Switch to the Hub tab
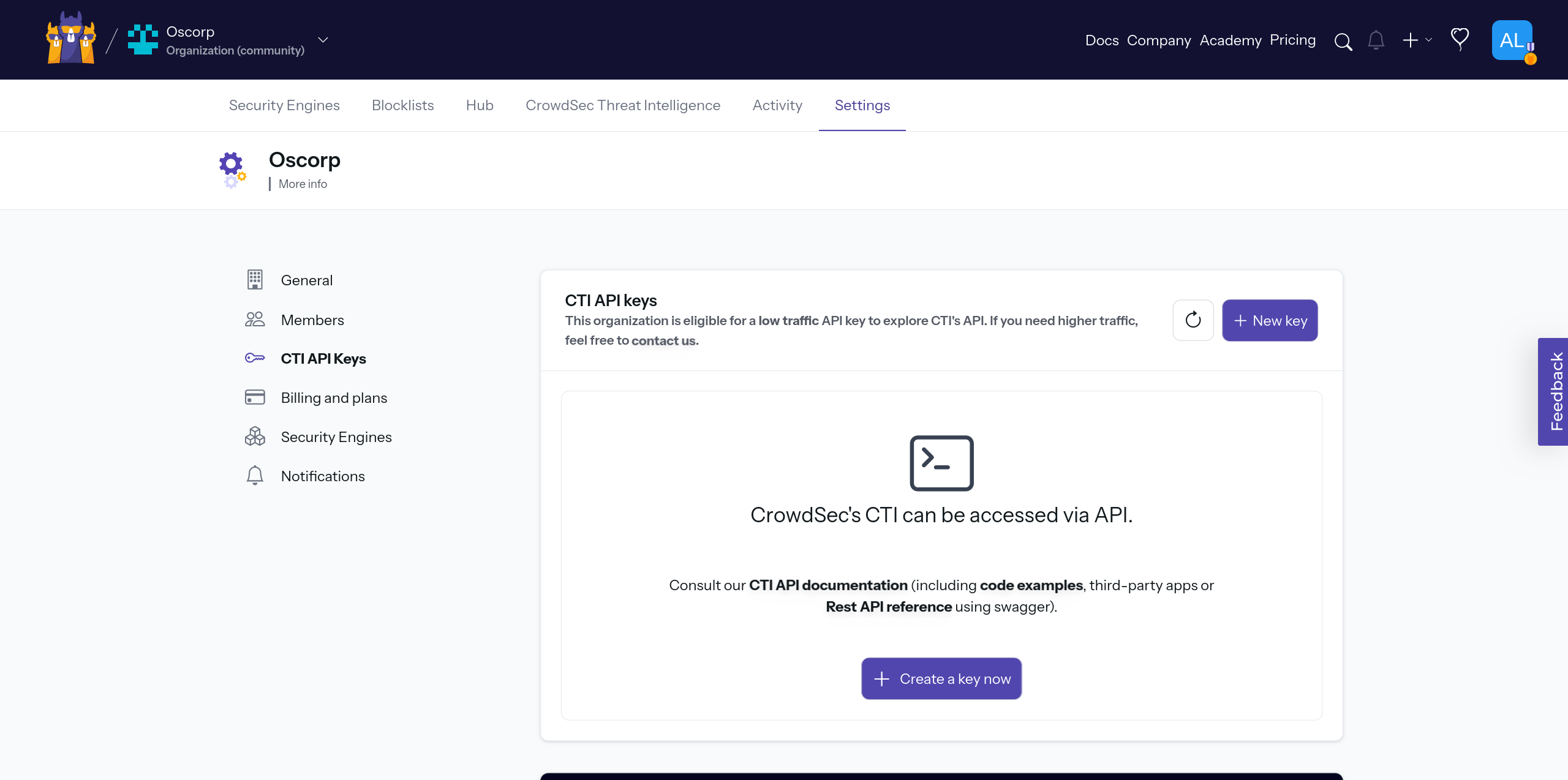Viewport: 1568px width, 780px height. [x=479, y=105]
